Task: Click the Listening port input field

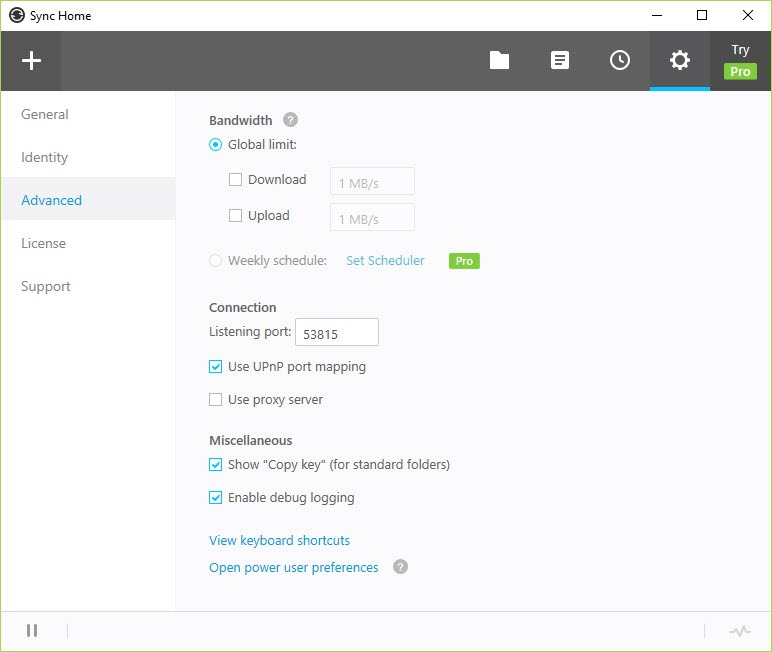Action: (336, 332)
